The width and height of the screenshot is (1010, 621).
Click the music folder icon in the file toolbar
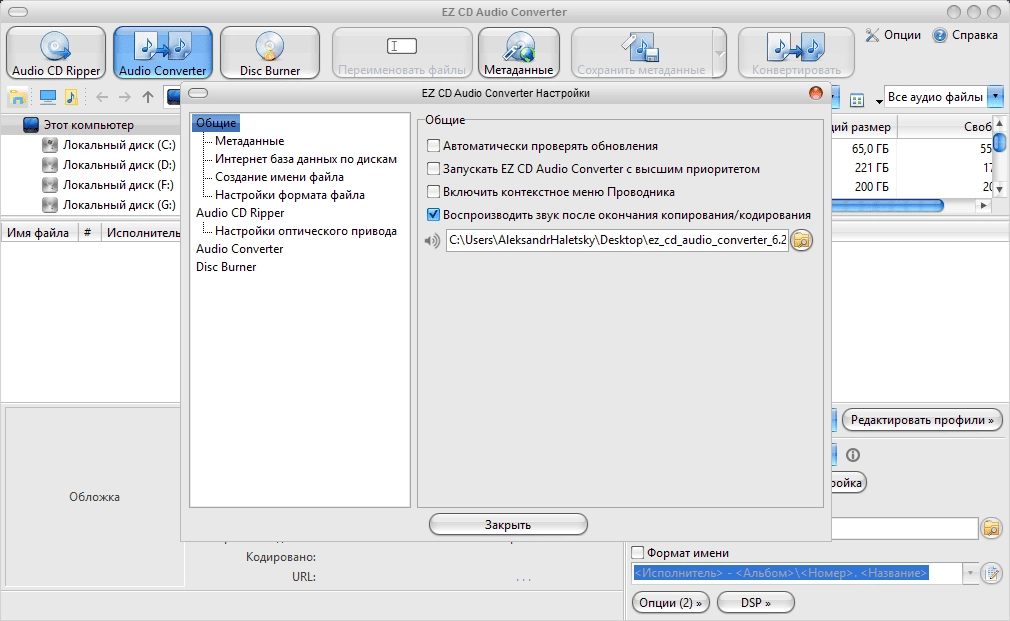tap(71, 97)
